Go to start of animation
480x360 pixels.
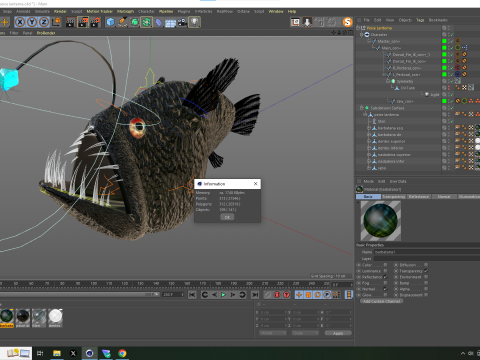tap(192, 295)
